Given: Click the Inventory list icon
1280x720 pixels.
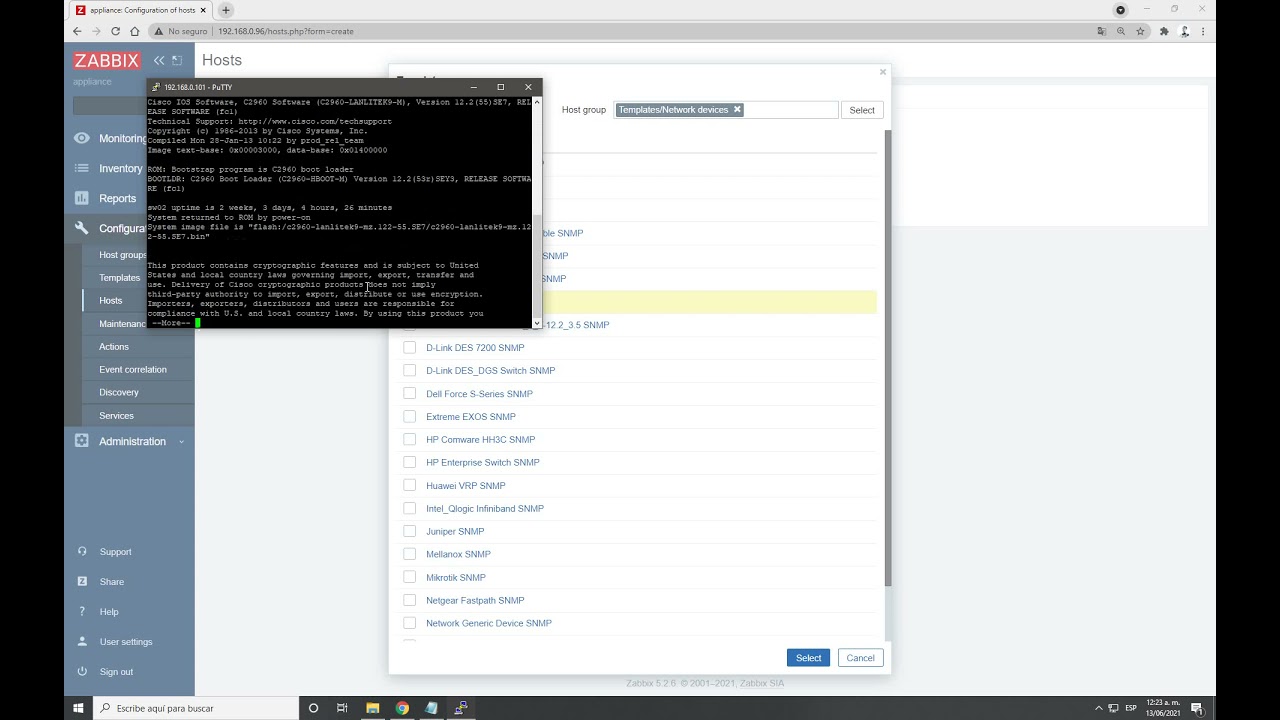Looking at the screenshot, I should (82, 168).
